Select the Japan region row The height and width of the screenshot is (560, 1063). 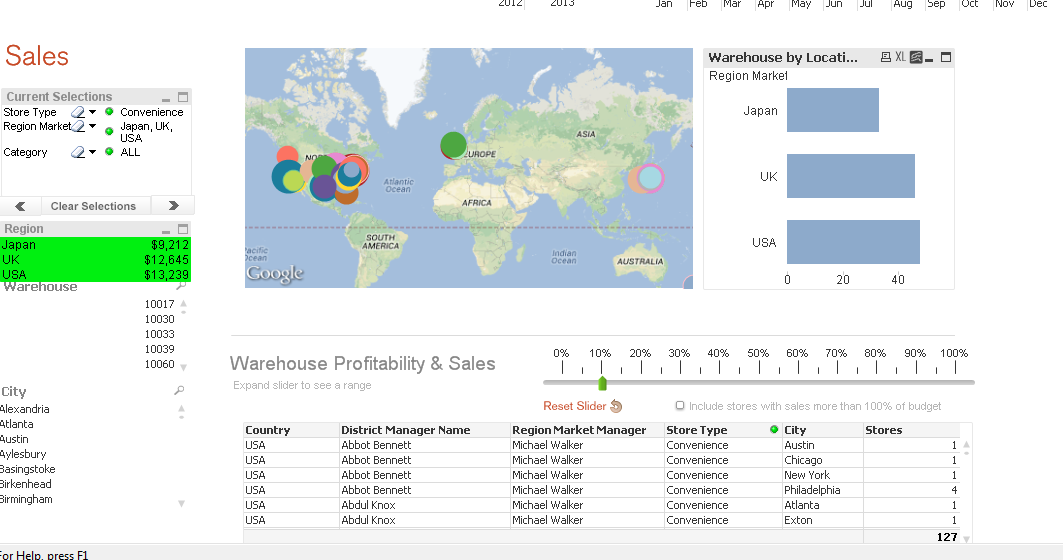point(95,245)
